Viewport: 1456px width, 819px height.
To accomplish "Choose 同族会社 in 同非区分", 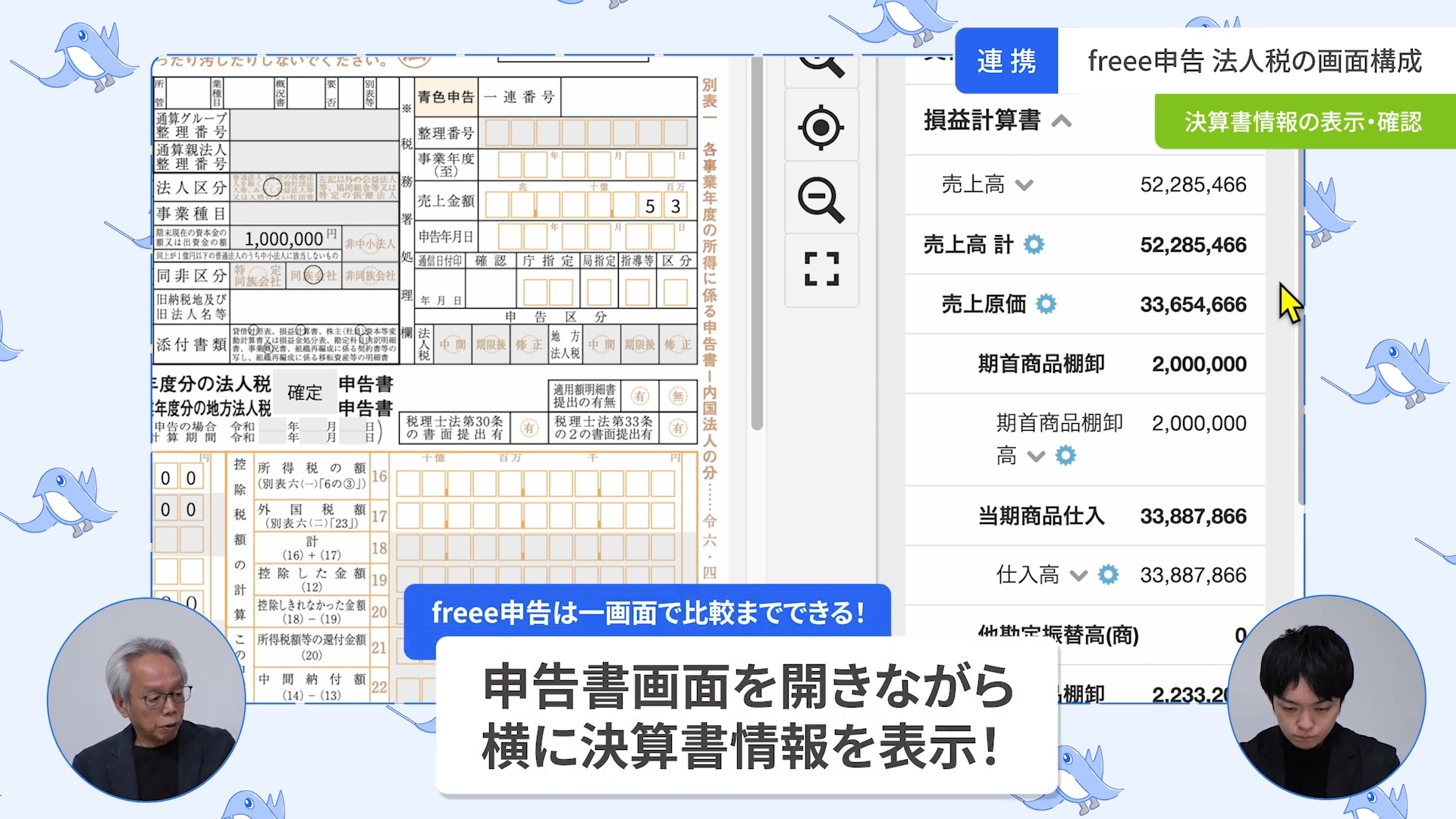I will click(314, 275).
